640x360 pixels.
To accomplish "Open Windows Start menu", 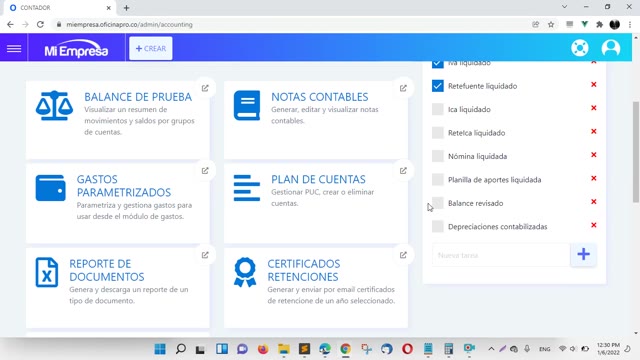I will 160,349.
